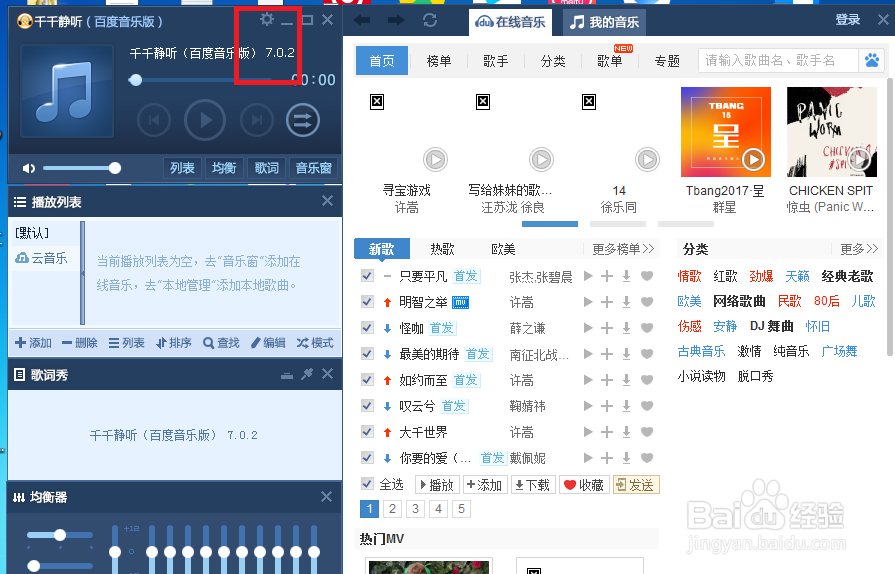Image resolution: width=895 pixels, height=574 pixels.
Task: Toggle the 歌词 lyrics button
Action: click(x=267, y=168)
